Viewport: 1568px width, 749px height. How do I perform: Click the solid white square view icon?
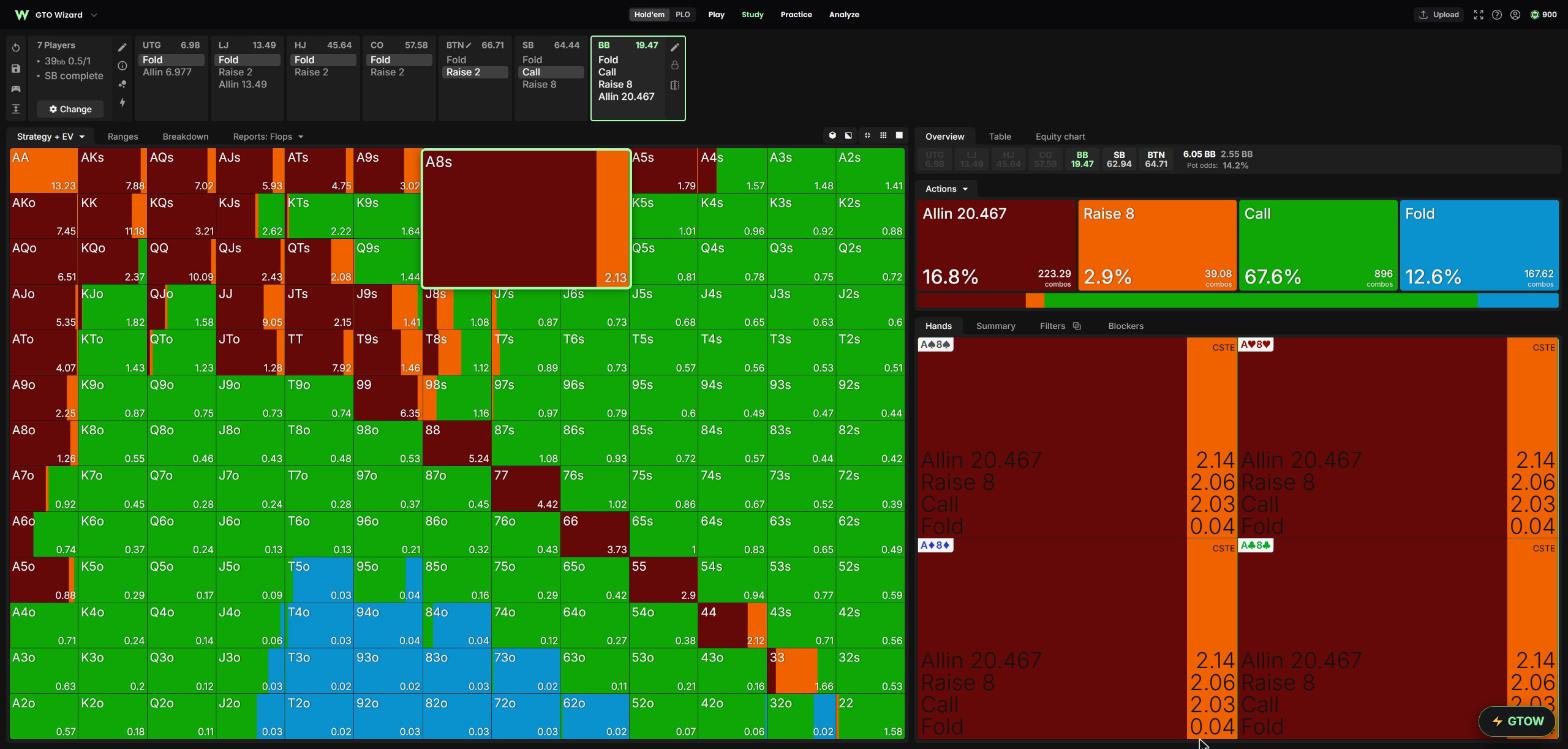(899, 136)
